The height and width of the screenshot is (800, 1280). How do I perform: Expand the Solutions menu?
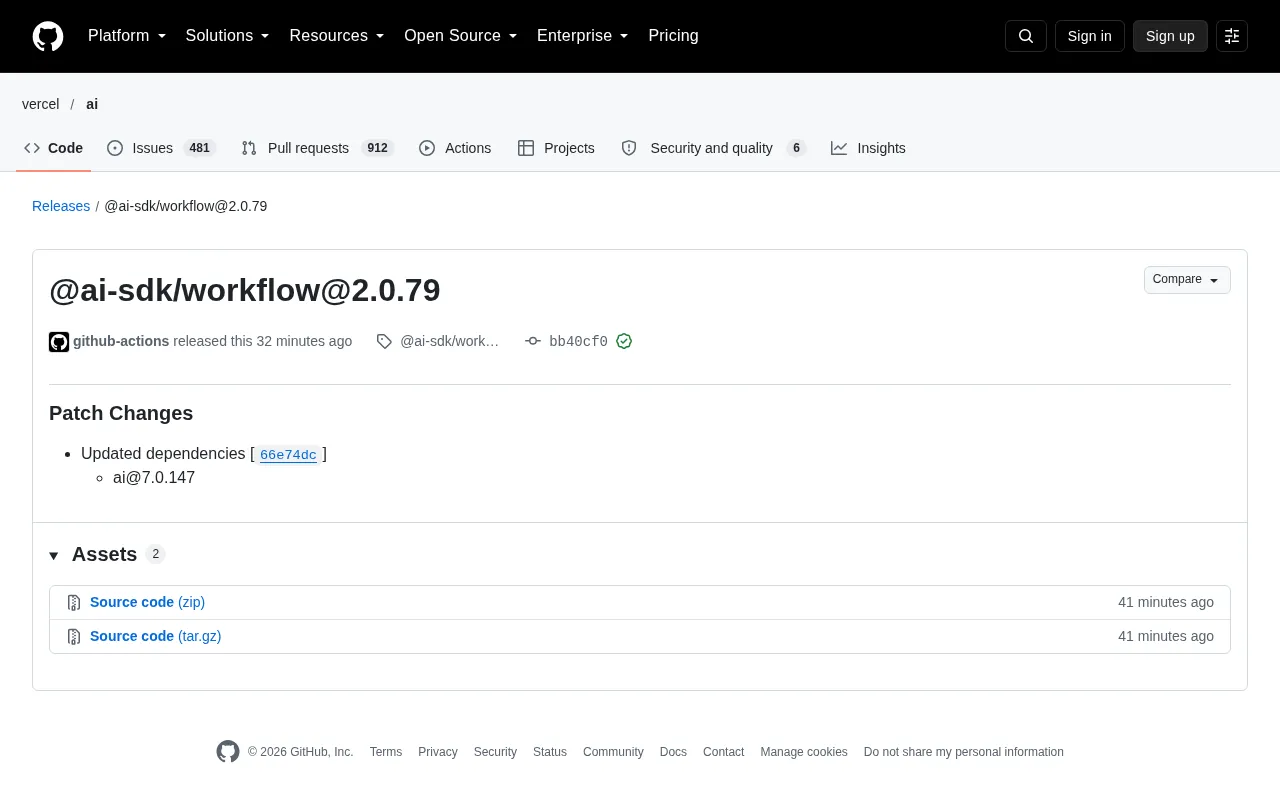click(228, 36)
